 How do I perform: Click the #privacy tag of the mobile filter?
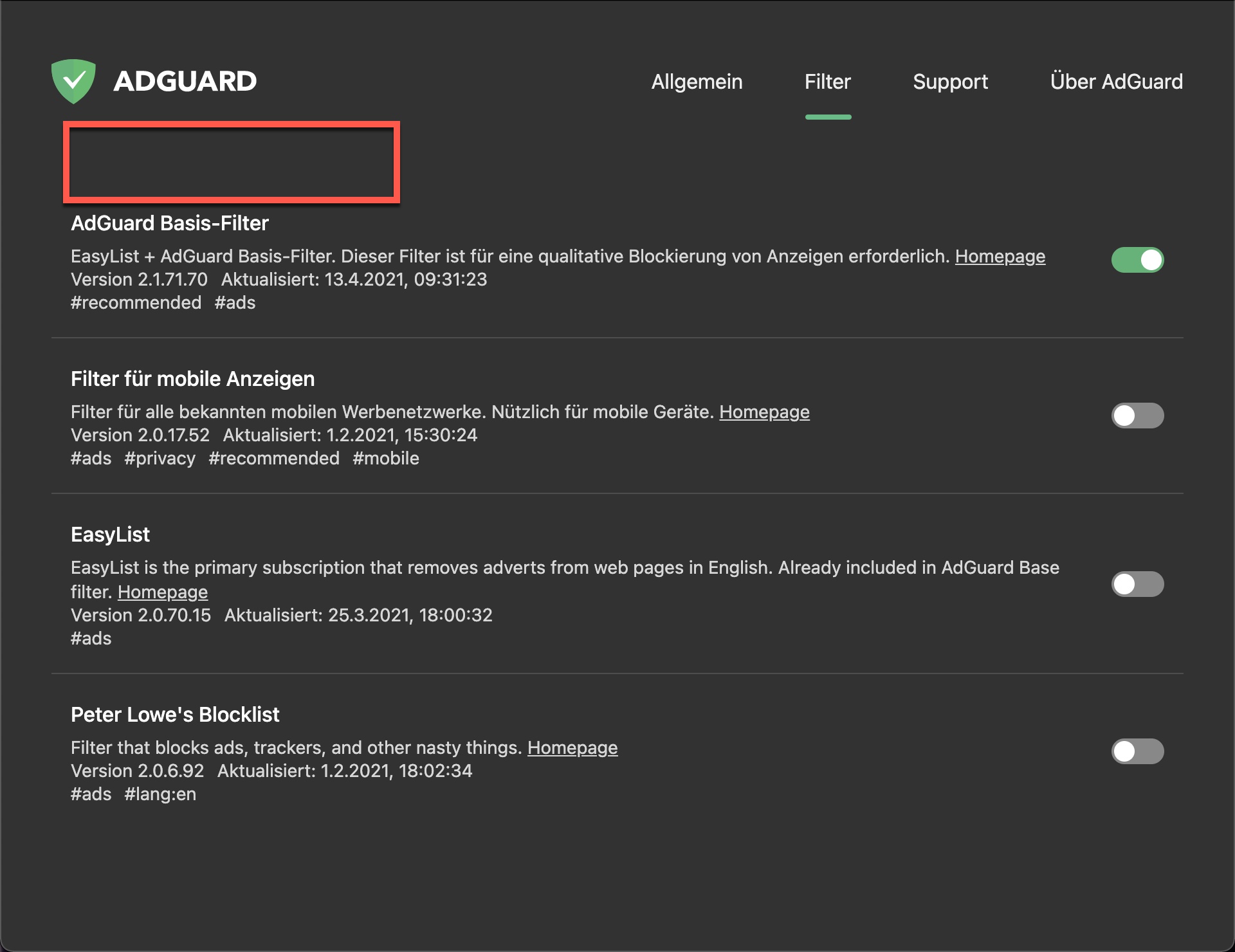pos(160,458)
